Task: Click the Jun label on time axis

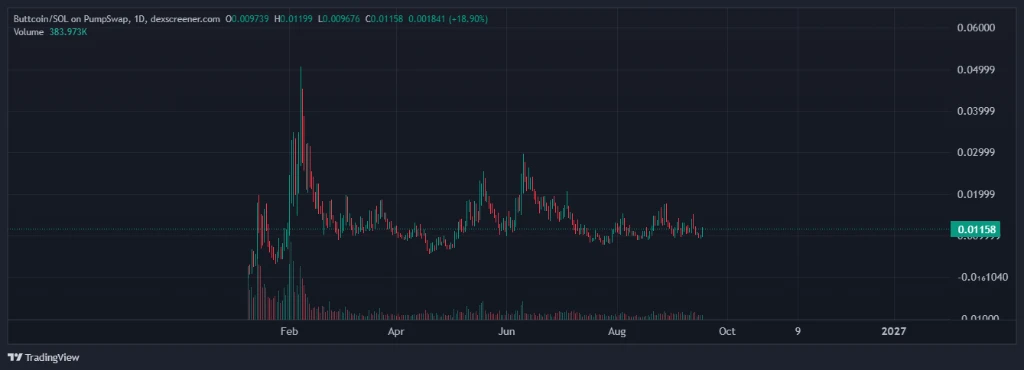Action: [507, 331]
